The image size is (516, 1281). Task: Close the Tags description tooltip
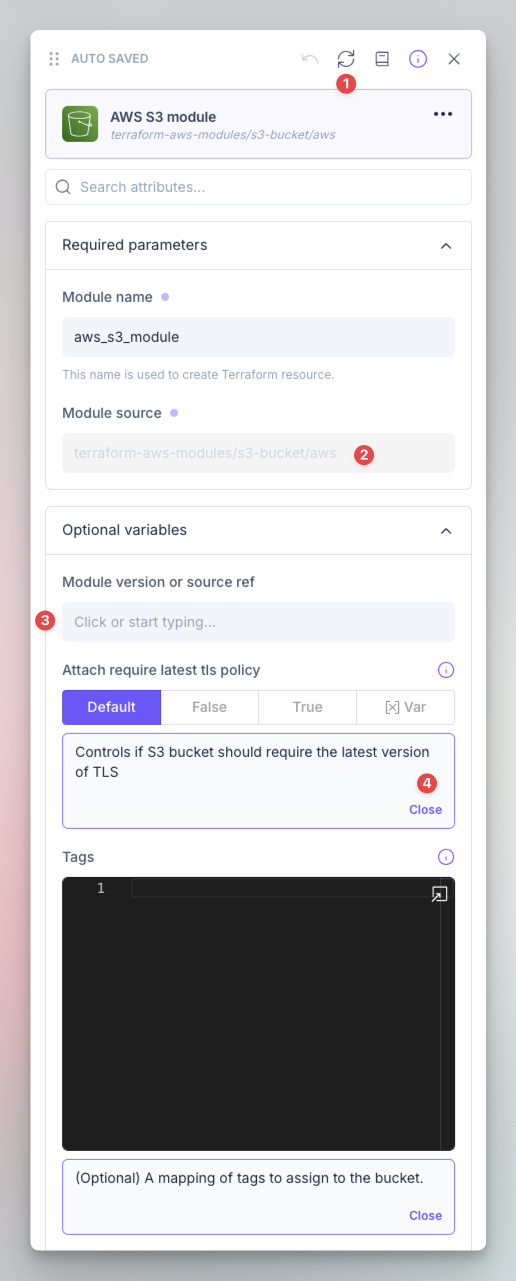[x=425, y=1216]
